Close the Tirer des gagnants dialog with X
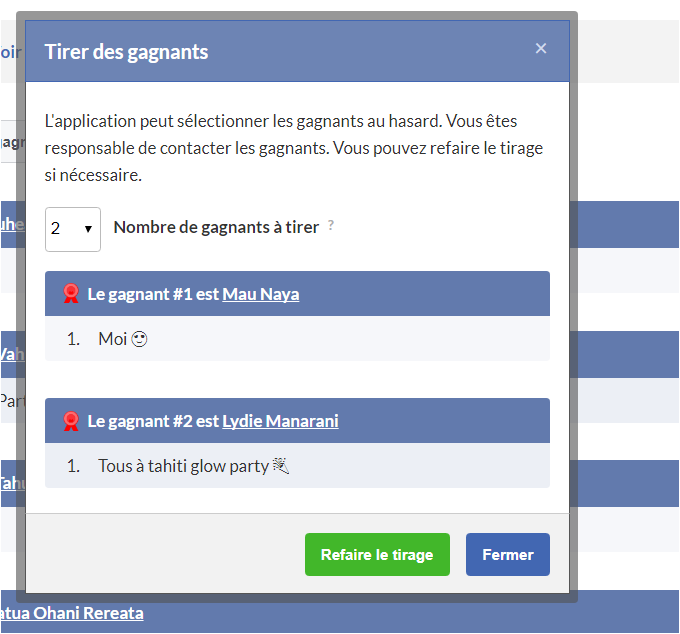Viewport: 680px width, 634px height. coord(541,48)
